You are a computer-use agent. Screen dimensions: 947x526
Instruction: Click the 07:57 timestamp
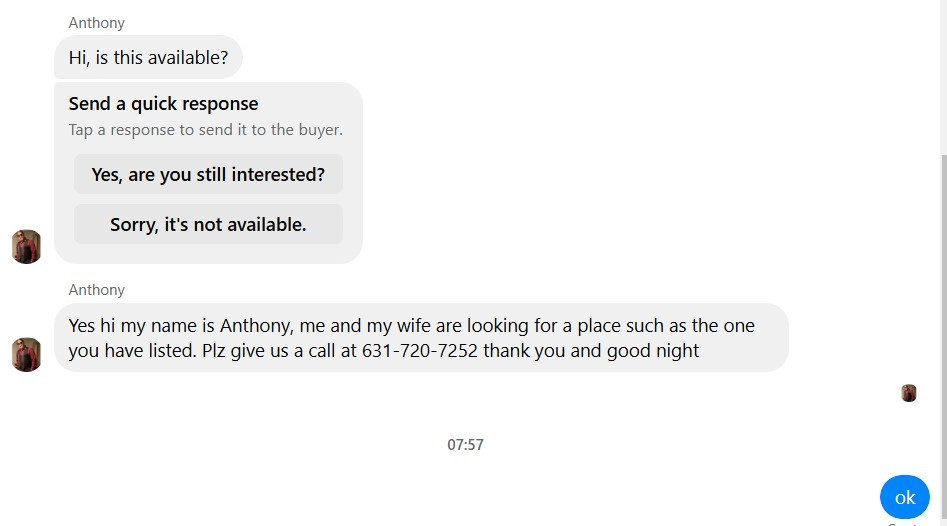pos(465,445)
